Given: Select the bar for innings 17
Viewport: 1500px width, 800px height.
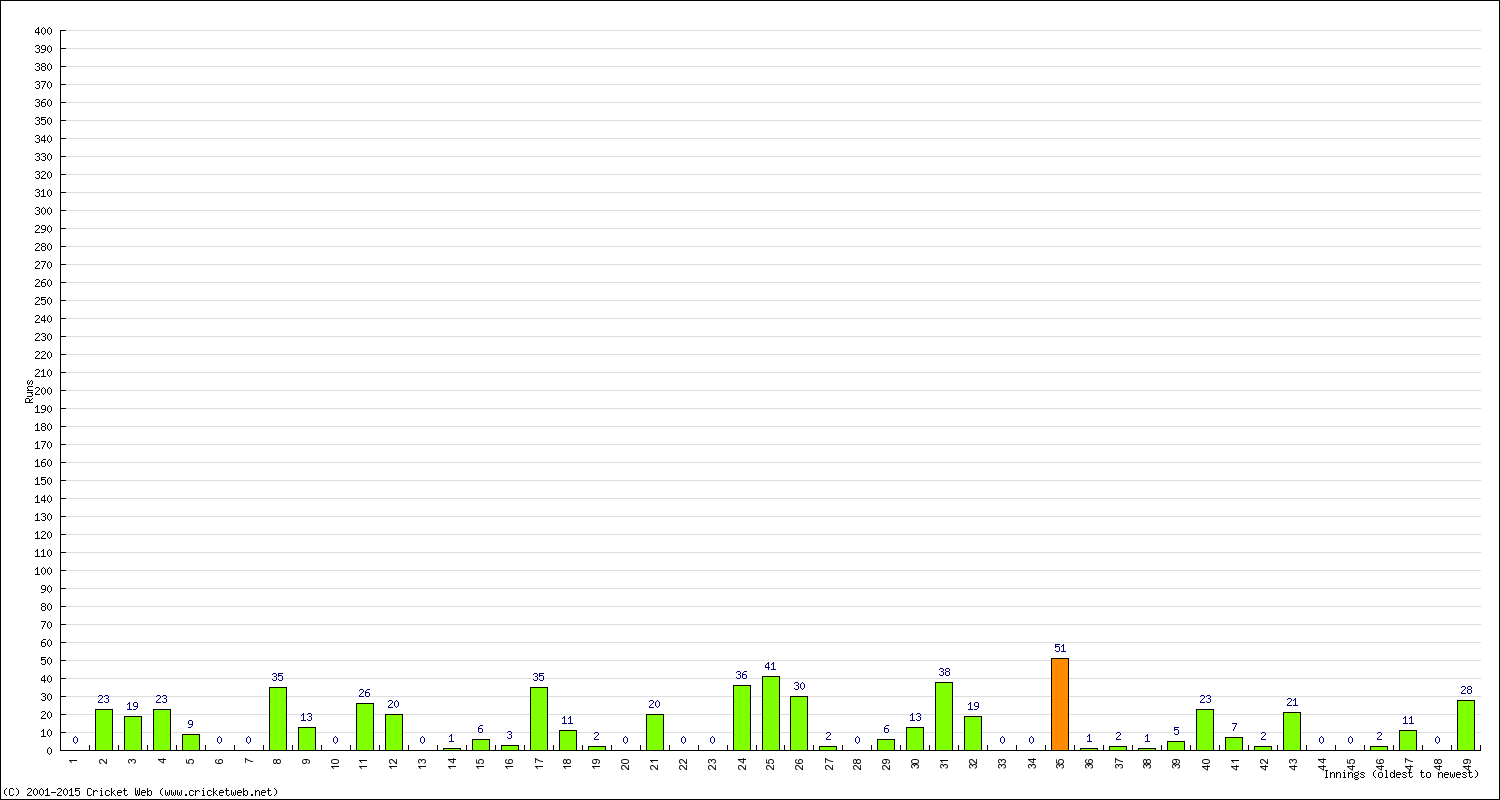Looking at the screenshot, I should [x=538, y=719].
